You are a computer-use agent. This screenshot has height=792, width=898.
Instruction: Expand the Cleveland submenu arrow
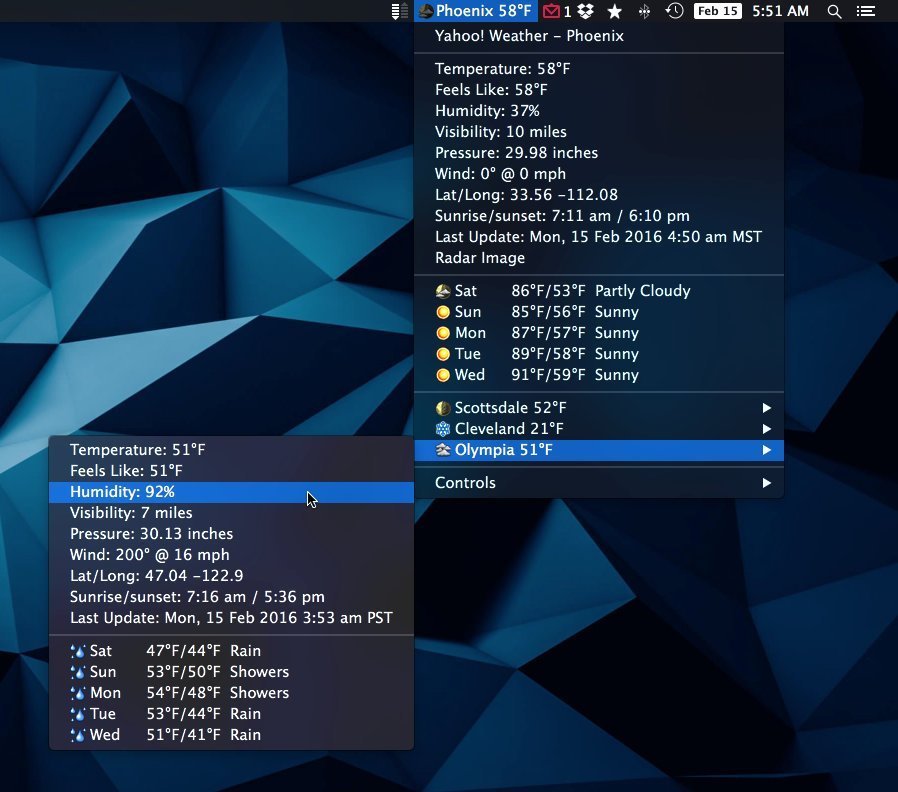(767, 429)
